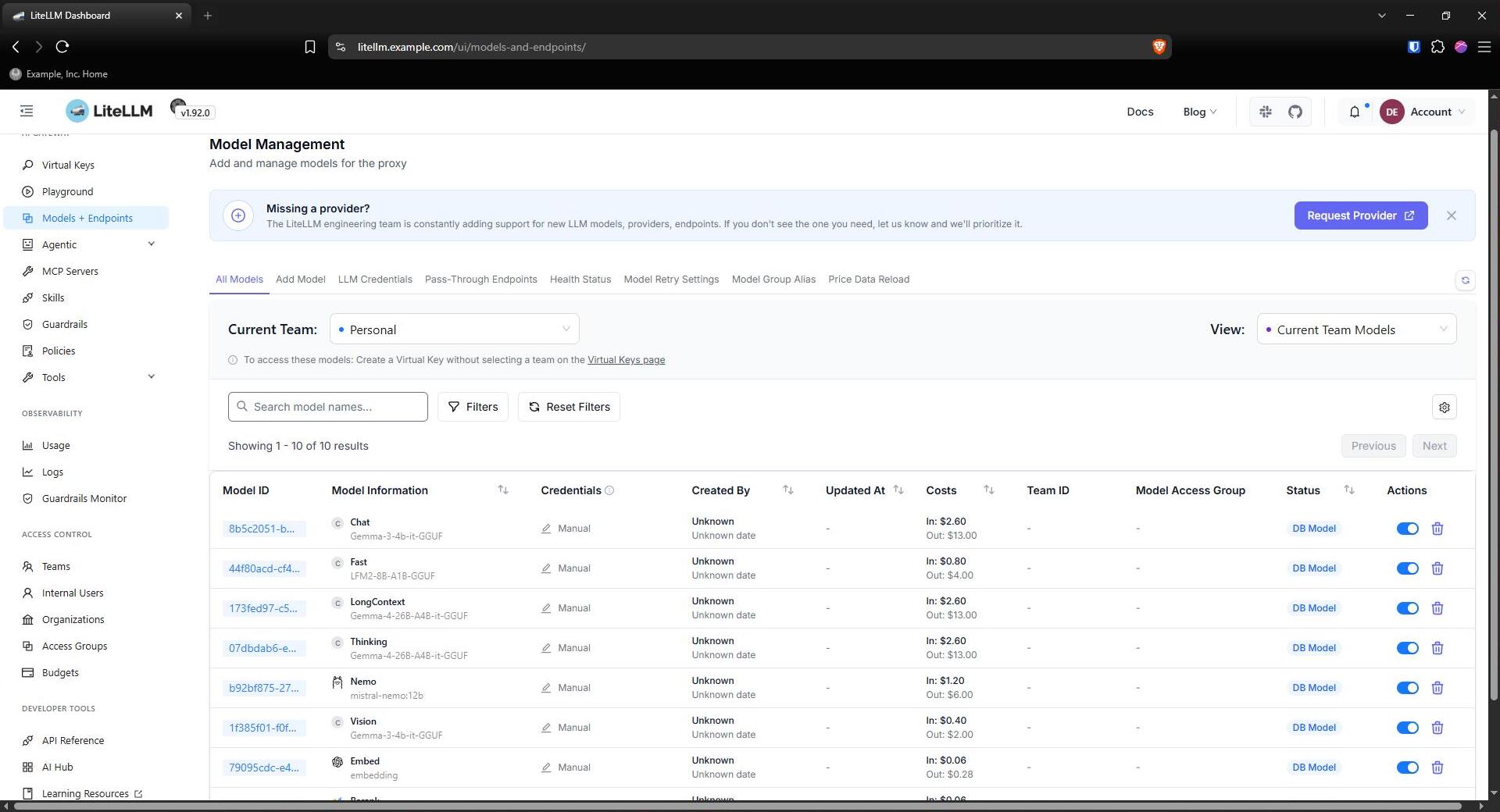Screen dimensions: 1500x812
Task: Delete the Embed model
Action: pos(1437,767)
